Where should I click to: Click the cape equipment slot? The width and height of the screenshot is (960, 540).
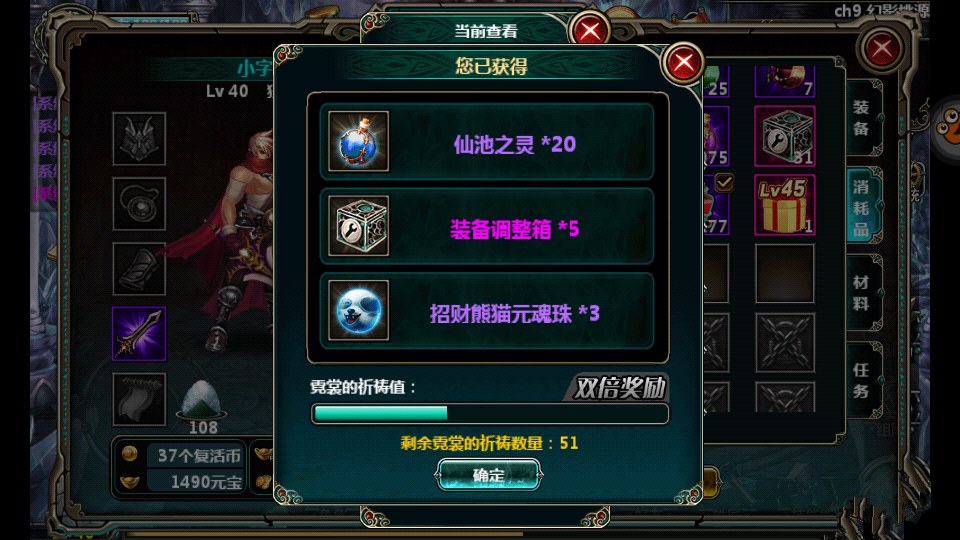[139, 399]
